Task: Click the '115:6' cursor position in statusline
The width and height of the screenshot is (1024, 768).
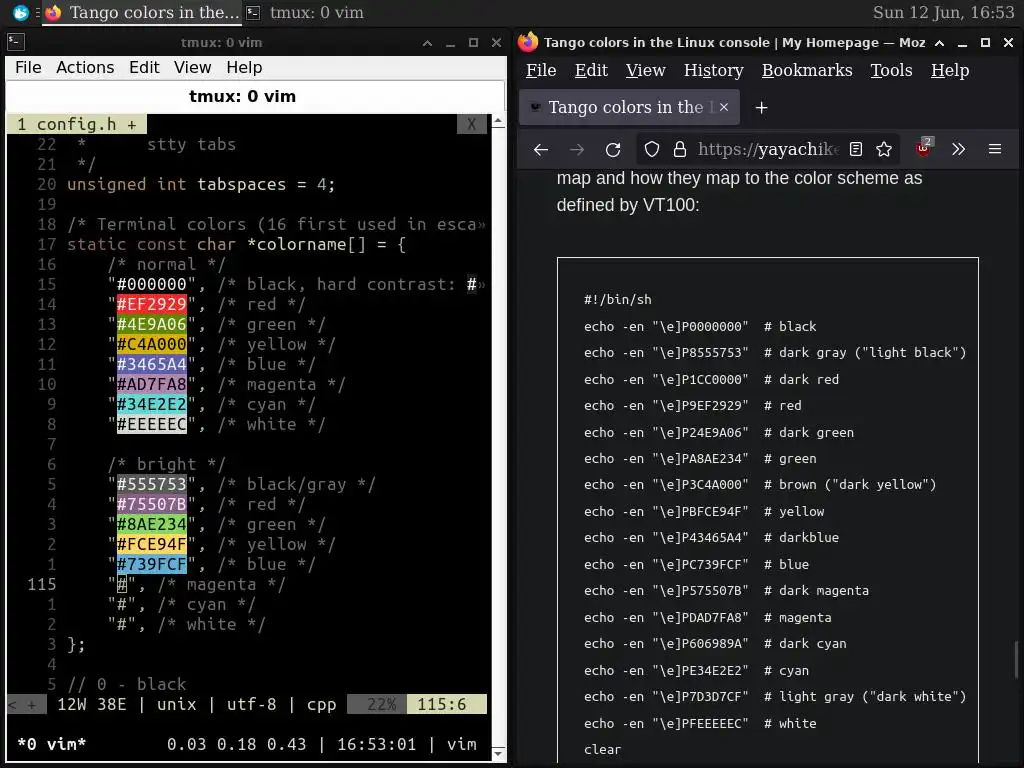Action: (441, 705)
